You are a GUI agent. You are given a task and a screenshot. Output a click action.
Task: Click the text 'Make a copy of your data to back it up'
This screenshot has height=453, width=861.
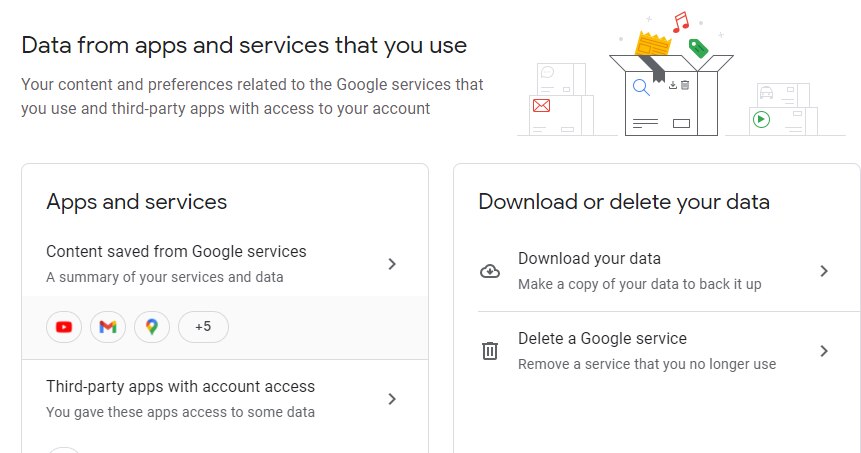[x=640, y=284]
